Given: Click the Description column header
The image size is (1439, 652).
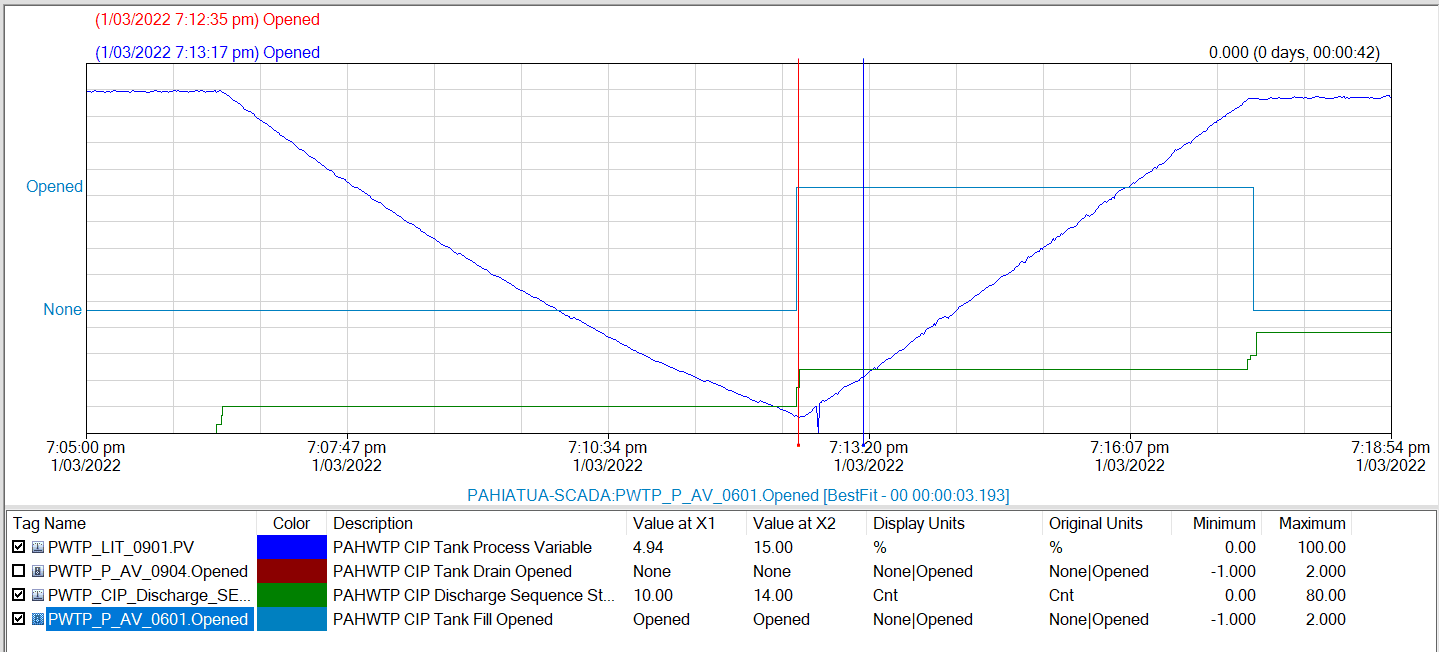Looking at the screenshot, I should (x=373, y=523).
